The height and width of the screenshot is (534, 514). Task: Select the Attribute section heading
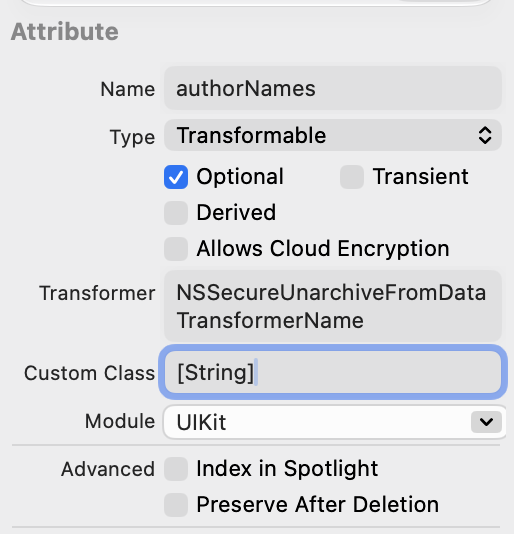coord(65,32)
